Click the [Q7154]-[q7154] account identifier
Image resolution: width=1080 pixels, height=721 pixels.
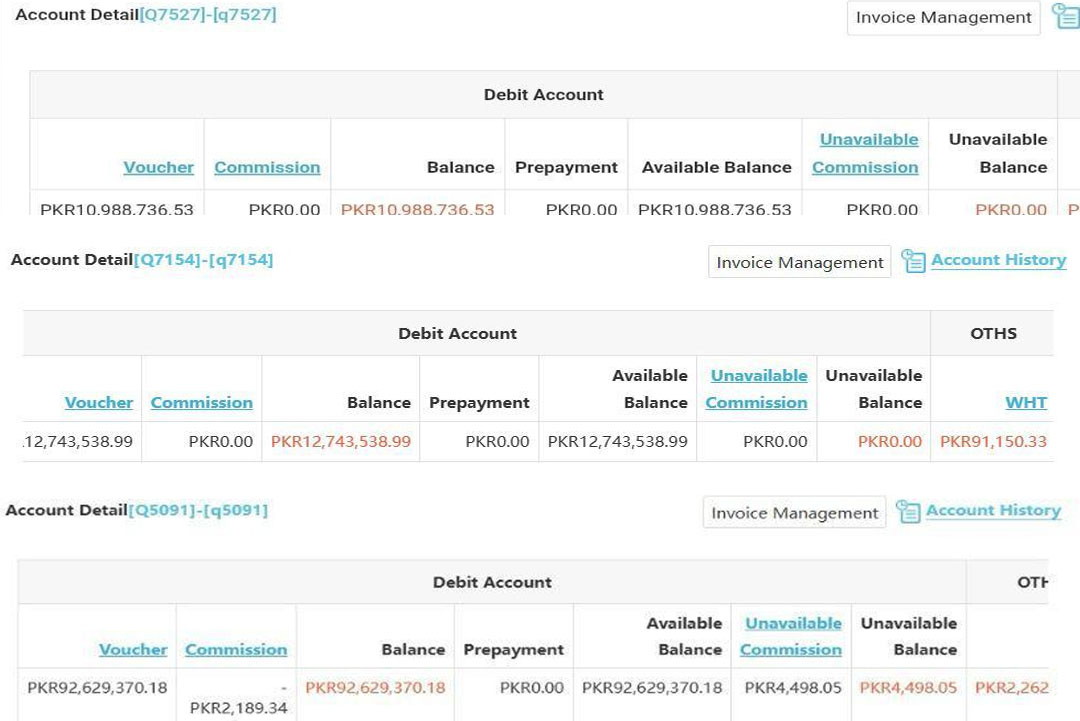tap(203, 260)
